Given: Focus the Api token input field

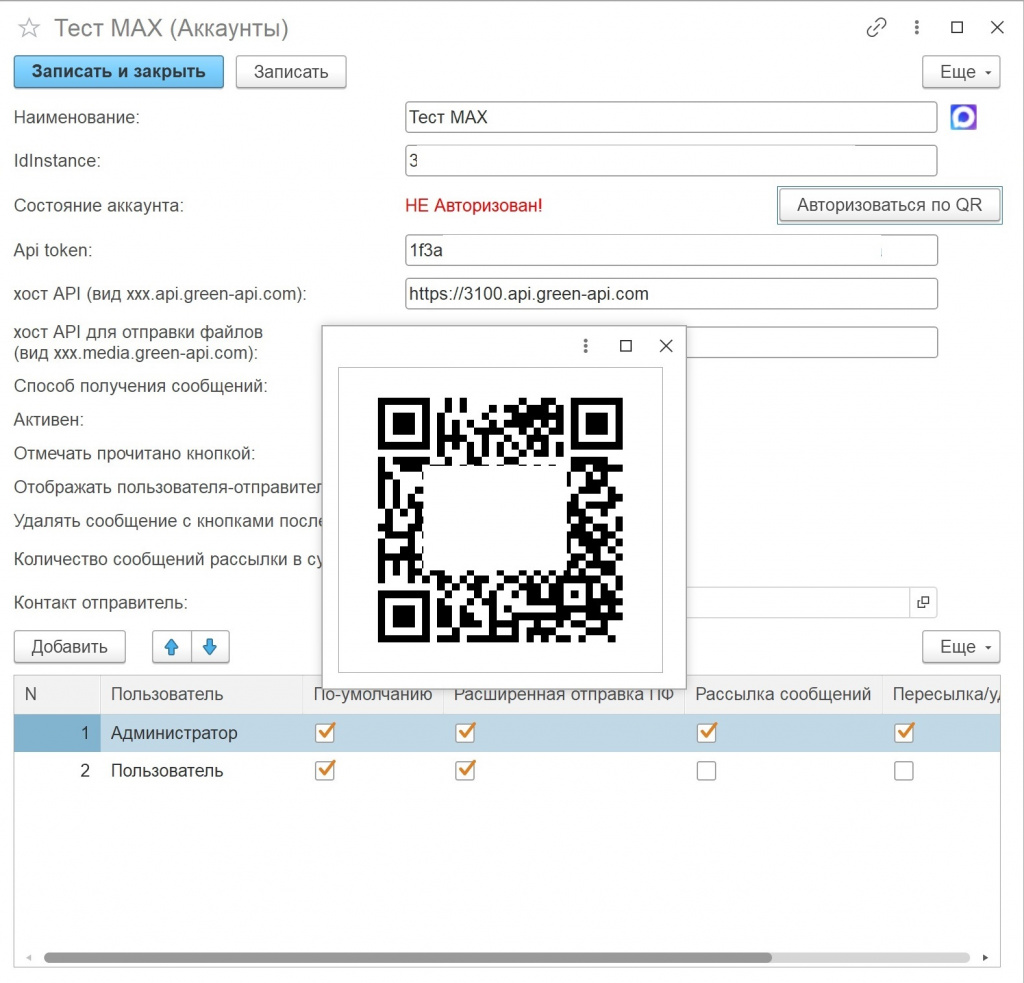Looking at the screenshot, I should [671, 250].
